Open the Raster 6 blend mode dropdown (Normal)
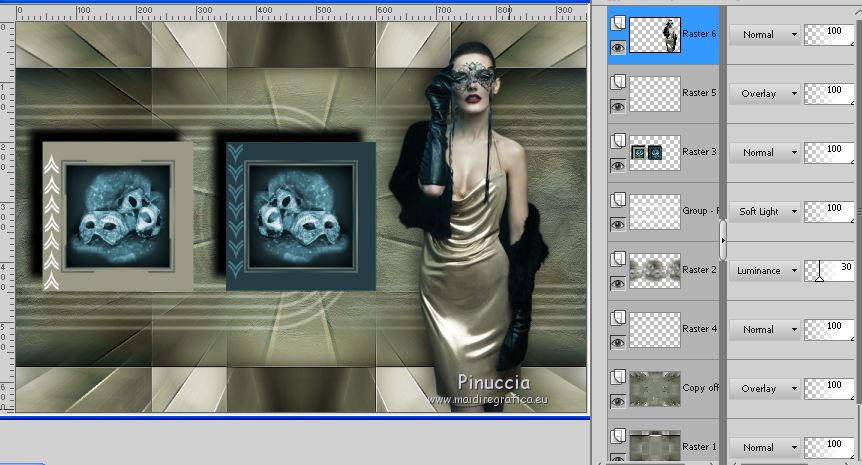The height and width of the screenshot is (465, 862). pyautogui.click(x=765, y=35)
